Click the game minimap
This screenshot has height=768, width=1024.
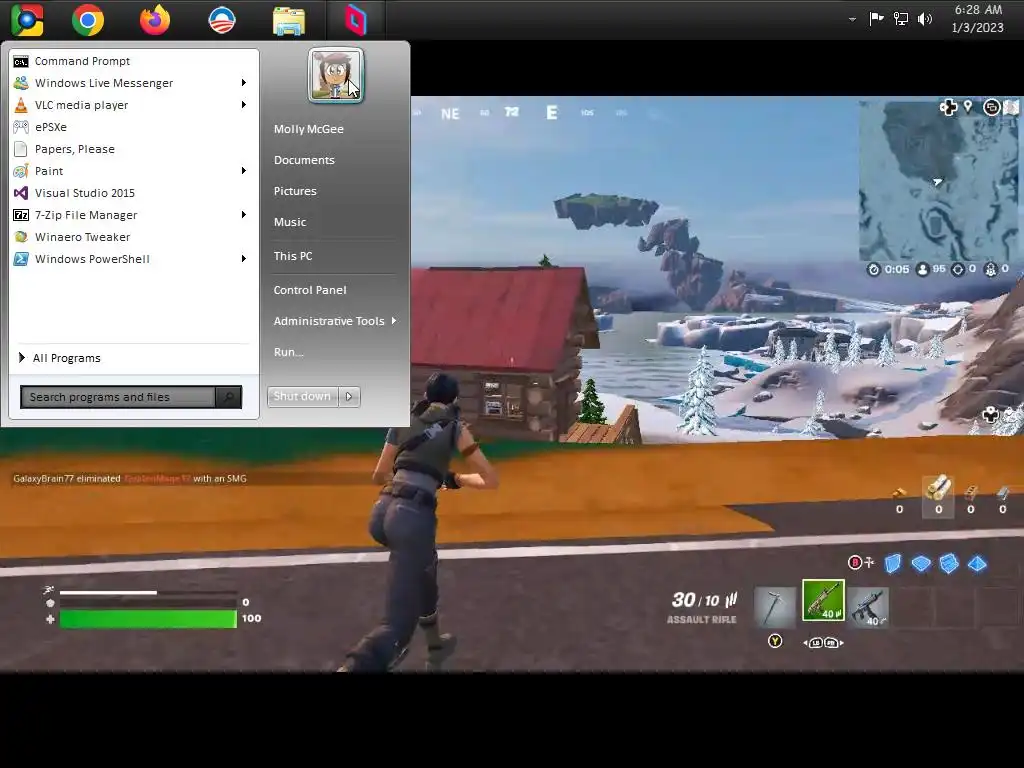pos(938,181)
